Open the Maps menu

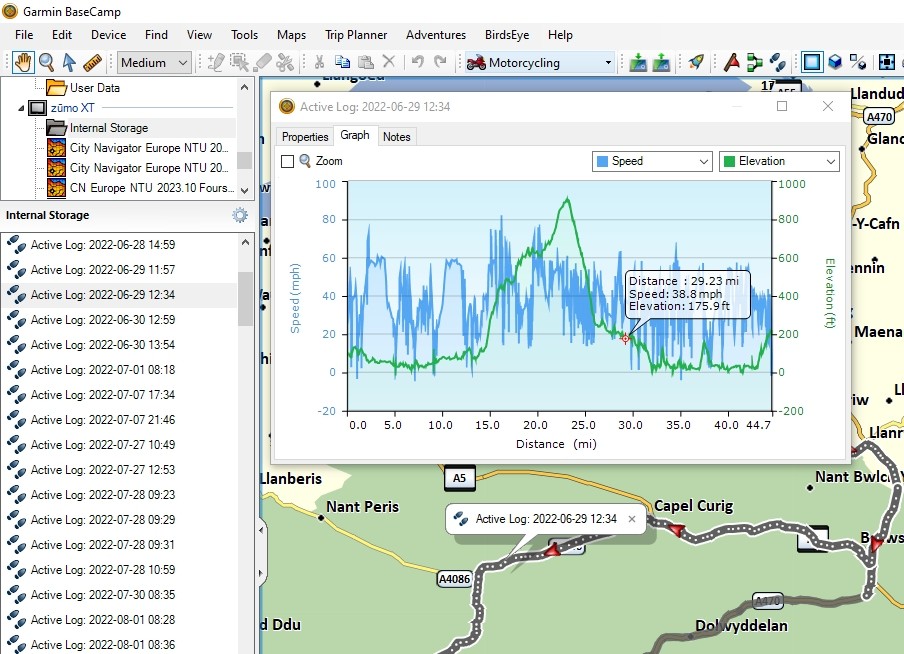click(291, 35)
